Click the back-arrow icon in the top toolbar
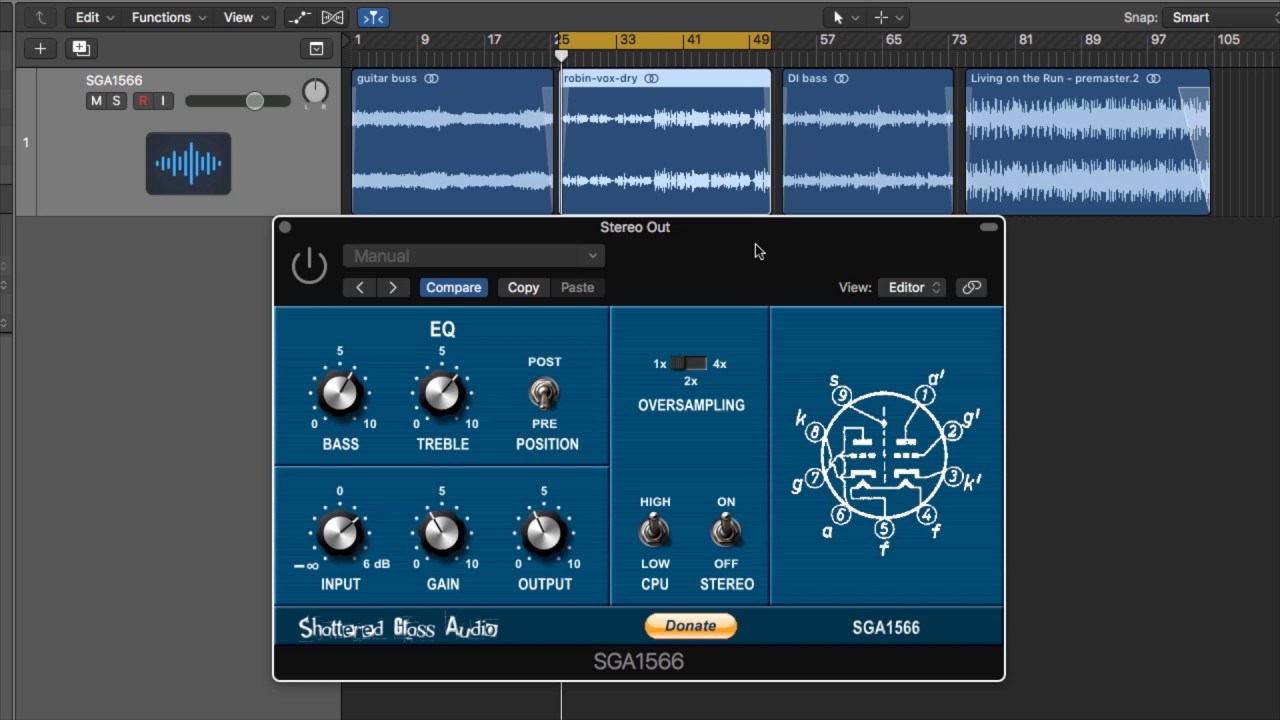Image resolution: width=1280 pixels, height=720 pixels. click(x=41, y=17)
